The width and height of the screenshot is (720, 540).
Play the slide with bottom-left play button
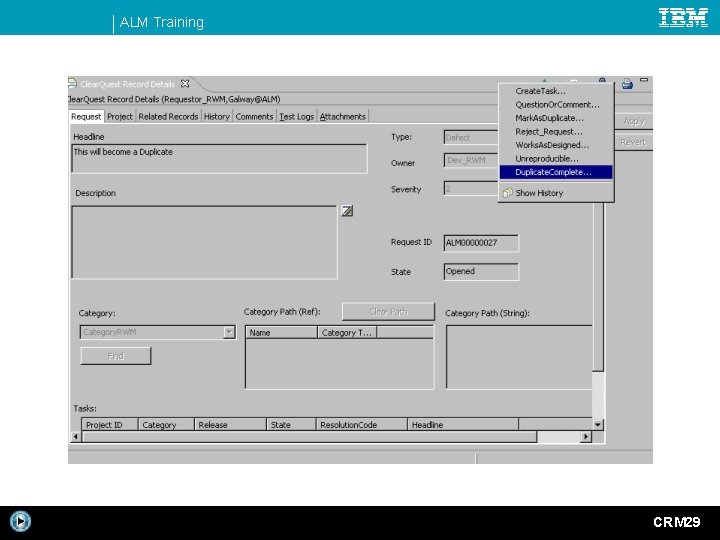pos(20,521)
